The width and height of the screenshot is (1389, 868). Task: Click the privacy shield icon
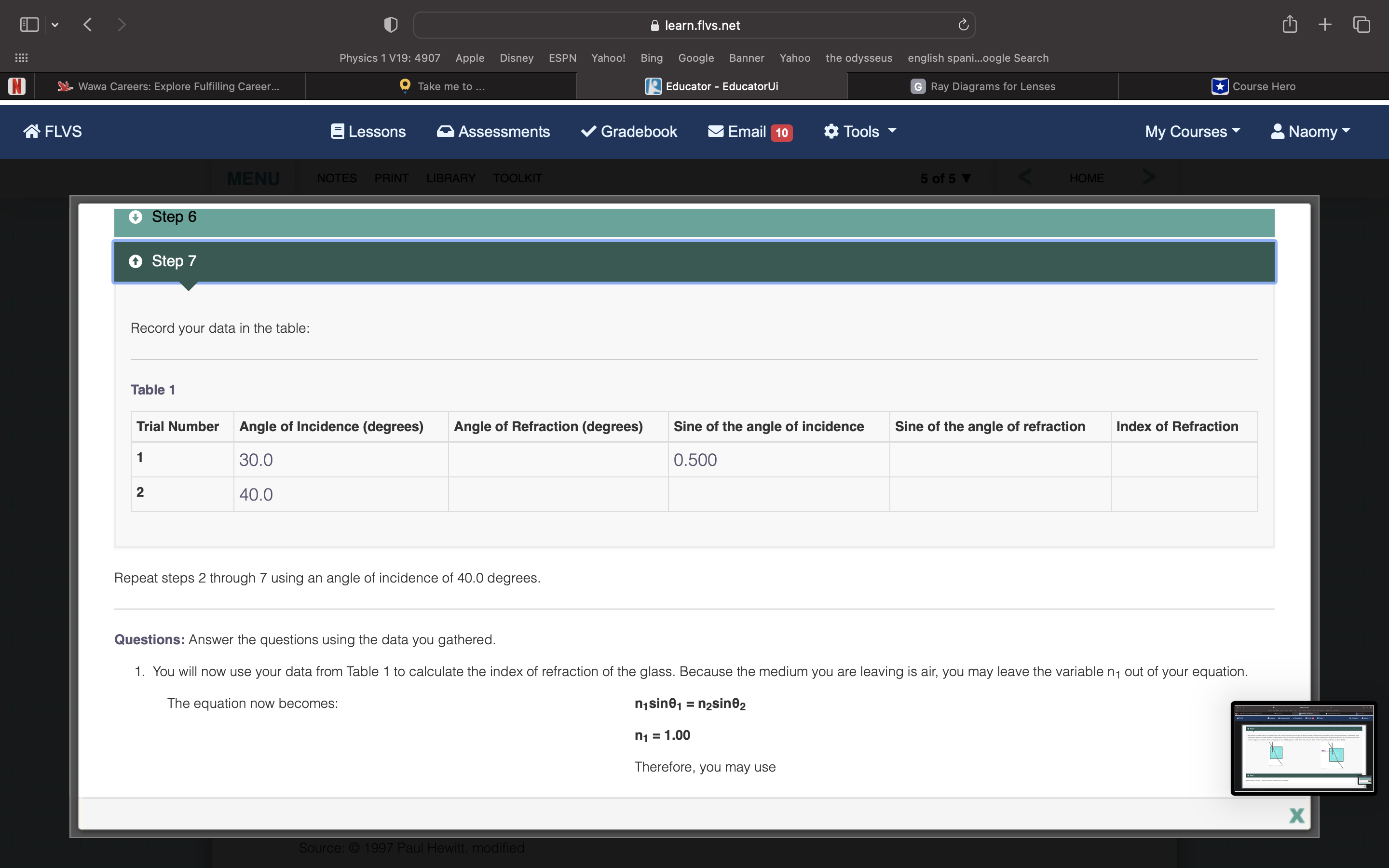pos(390,25)
